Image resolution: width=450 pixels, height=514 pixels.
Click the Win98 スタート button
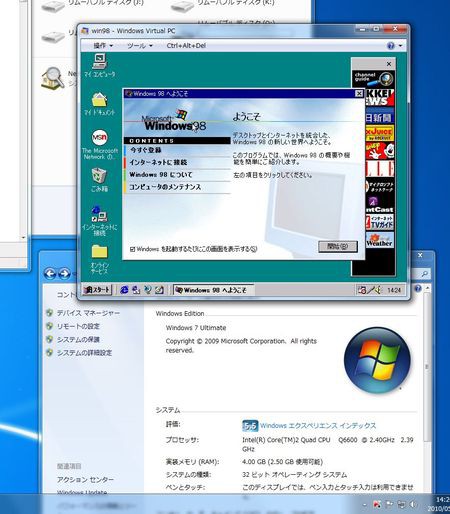(97, 290)
